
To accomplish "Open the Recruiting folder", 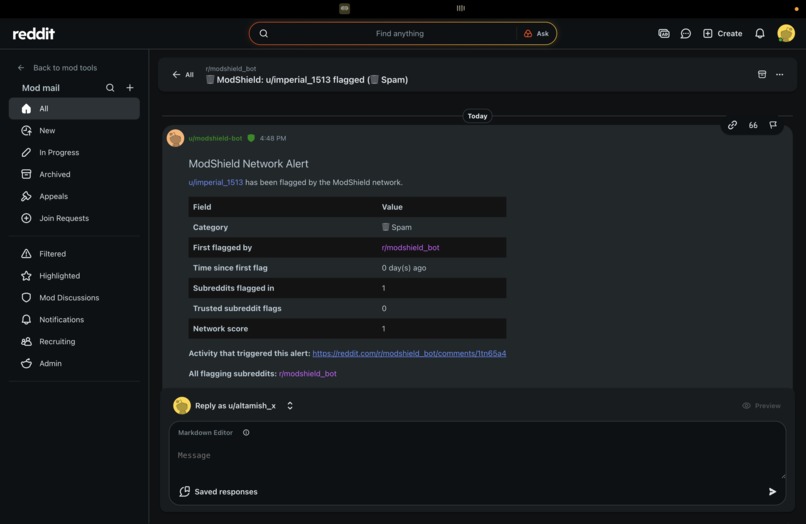I will click(x=74, y=341).
